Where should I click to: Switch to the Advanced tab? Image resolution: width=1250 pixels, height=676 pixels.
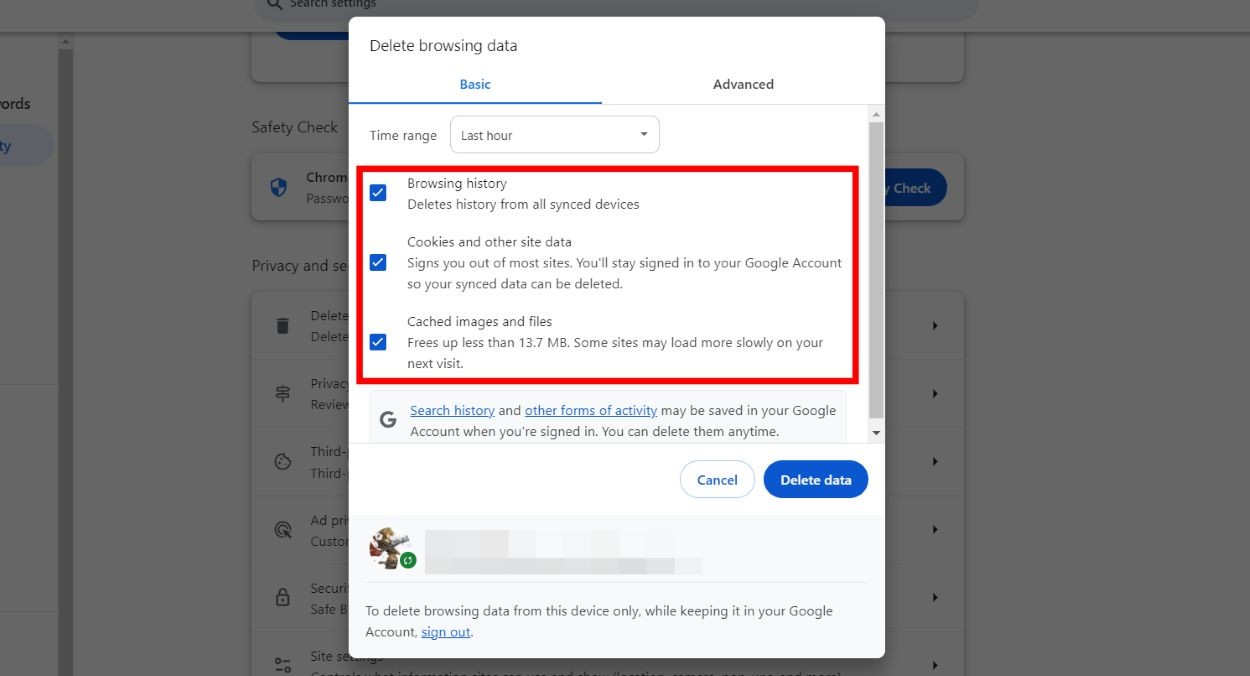click(x=743, y=84)
